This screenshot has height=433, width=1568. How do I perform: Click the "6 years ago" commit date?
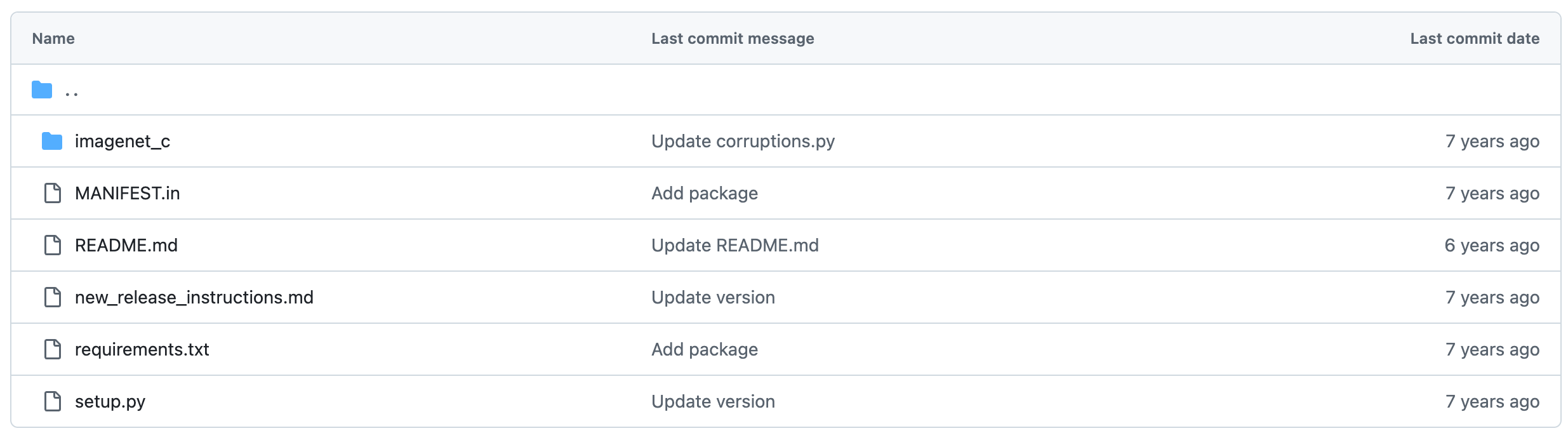pyautogui.click(x=1492, y=245)
